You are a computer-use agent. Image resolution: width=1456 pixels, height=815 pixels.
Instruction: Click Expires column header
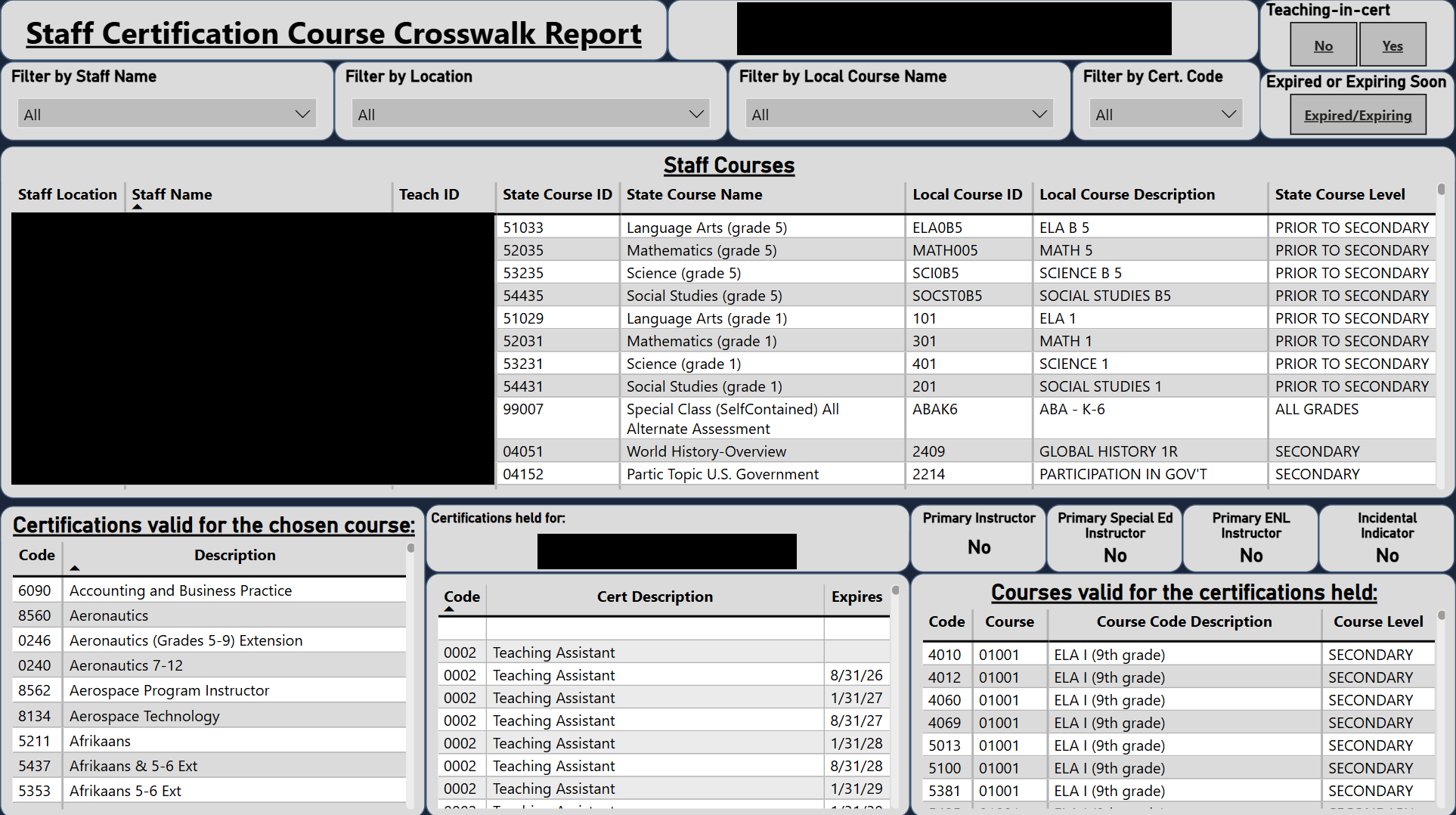coord(857,597)
